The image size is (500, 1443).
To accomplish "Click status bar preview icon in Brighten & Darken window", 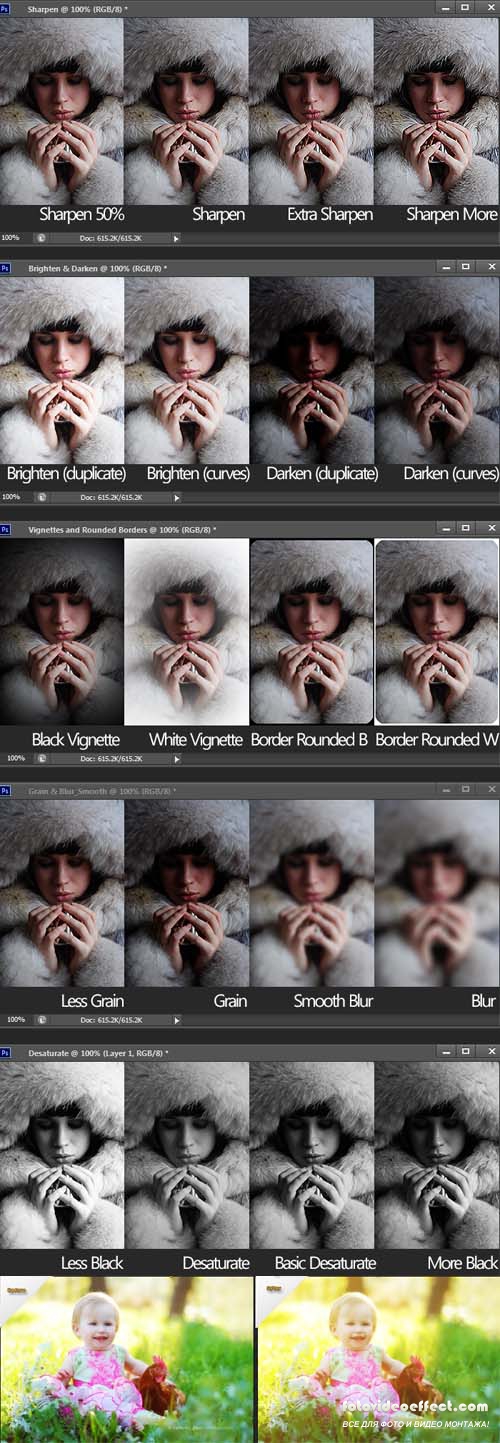I will (x=41, y=497).
